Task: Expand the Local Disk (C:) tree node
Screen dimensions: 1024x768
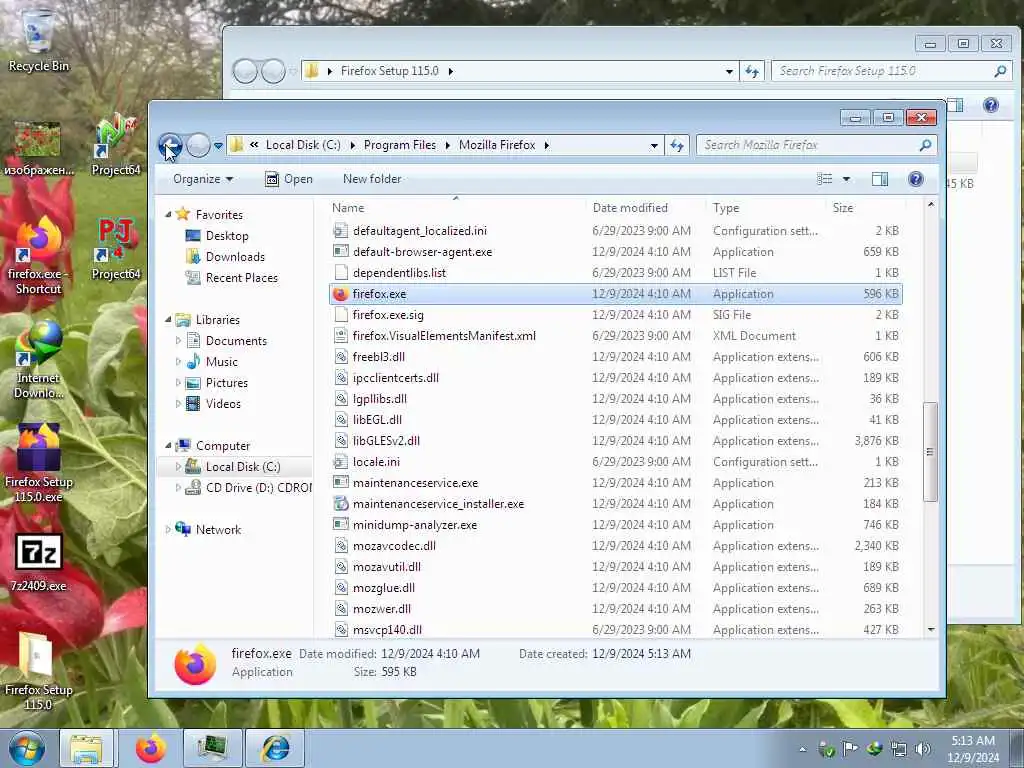Action: point(178,466)
